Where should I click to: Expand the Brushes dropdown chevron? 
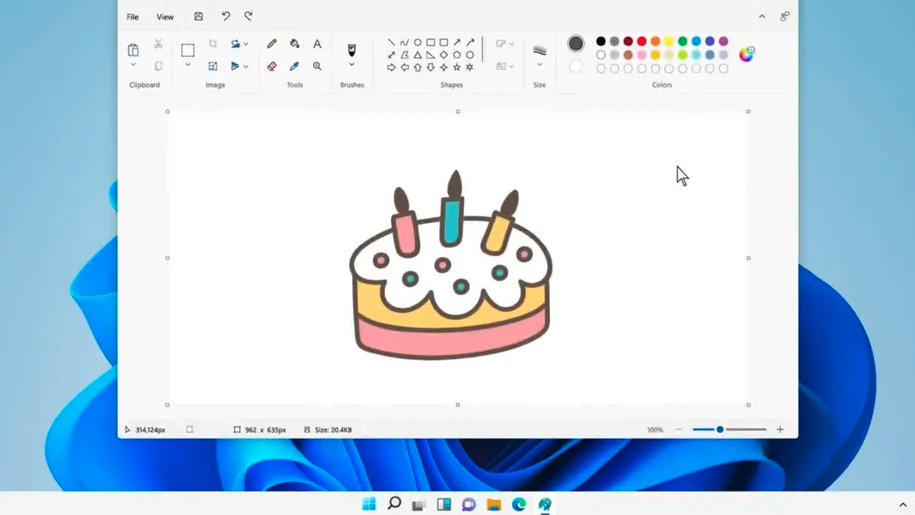[x=352, y=65]
